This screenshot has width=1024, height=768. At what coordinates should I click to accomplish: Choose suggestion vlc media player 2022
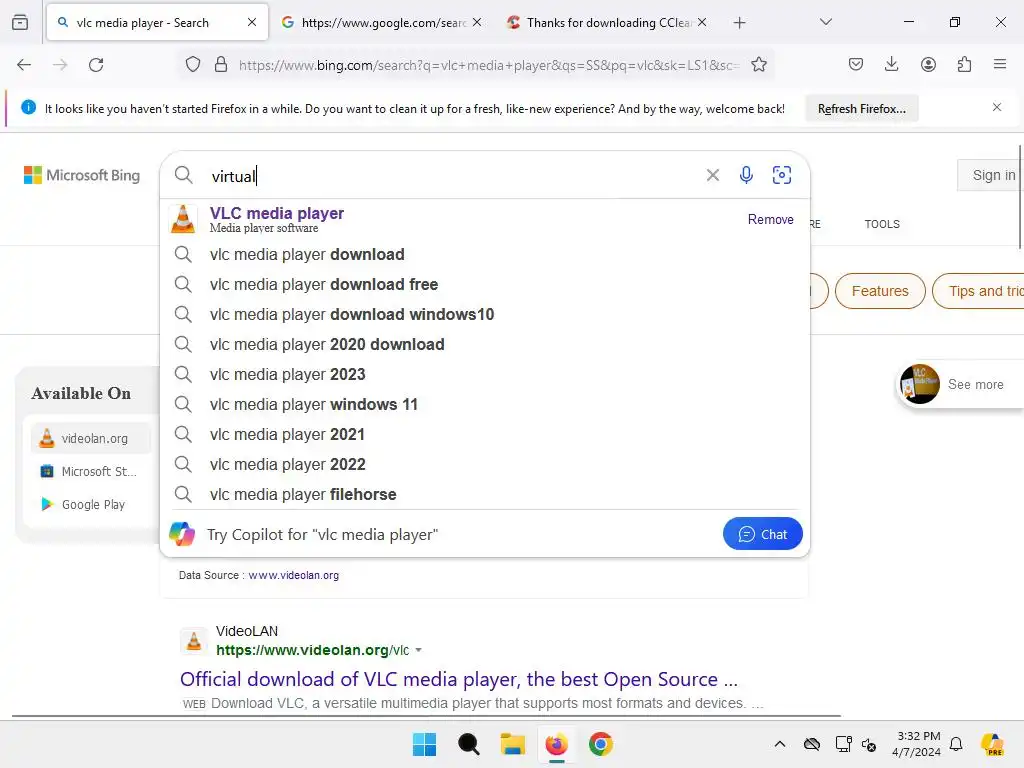tap(485, 464)
